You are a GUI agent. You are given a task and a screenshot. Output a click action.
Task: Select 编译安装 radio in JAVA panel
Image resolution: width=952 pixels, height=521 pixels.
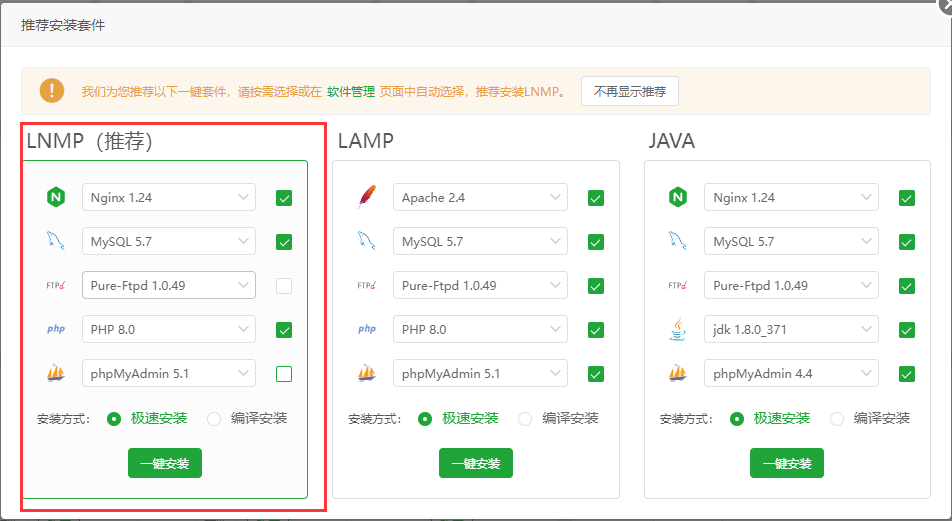click(837, 418)
